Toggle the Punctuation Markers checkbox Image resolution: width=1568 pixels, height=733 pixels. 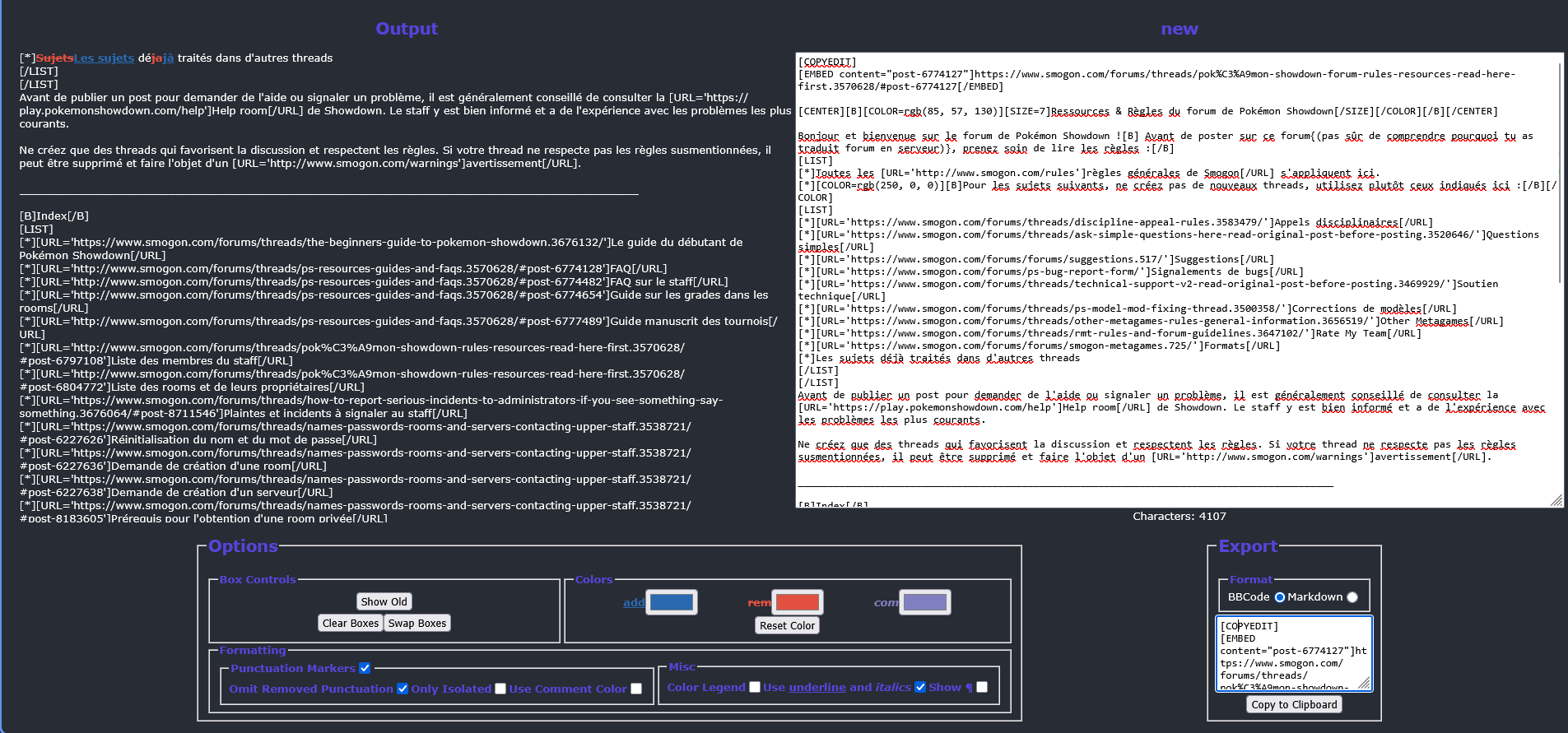pyautogui.click(x=365, y=668)
